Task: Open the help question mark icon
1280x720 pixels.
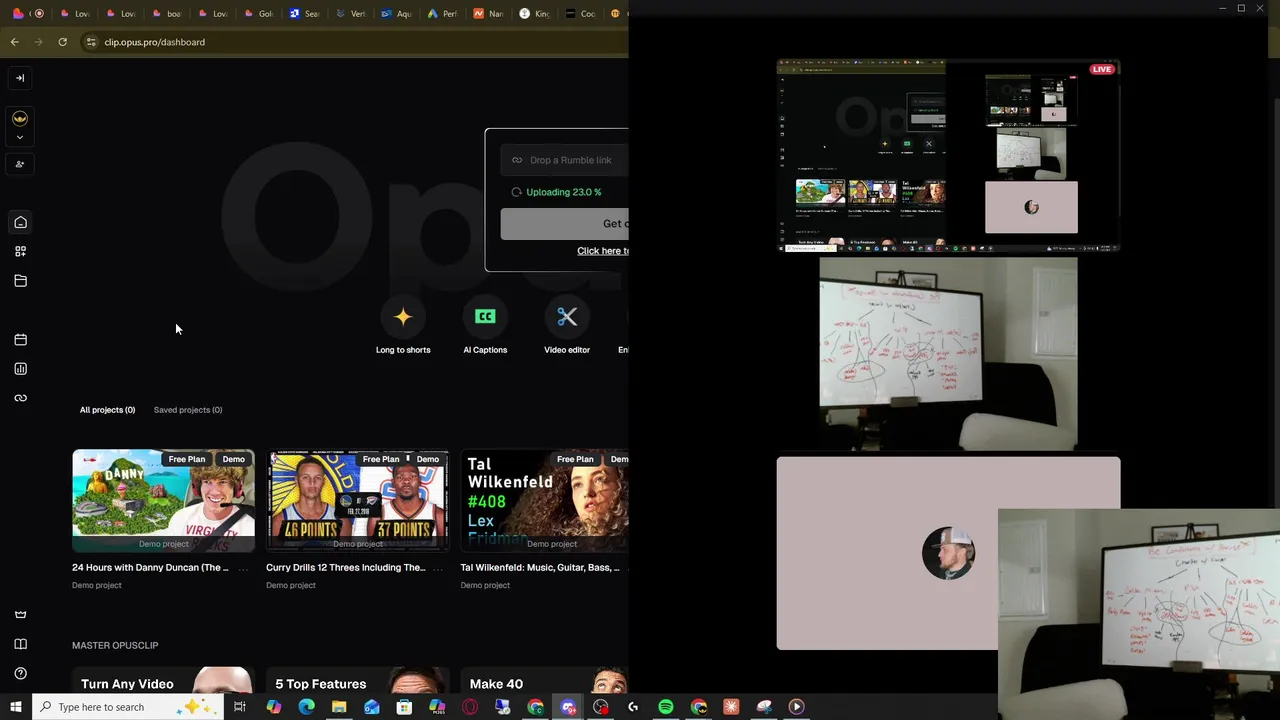Action: (x=20, y=673)
